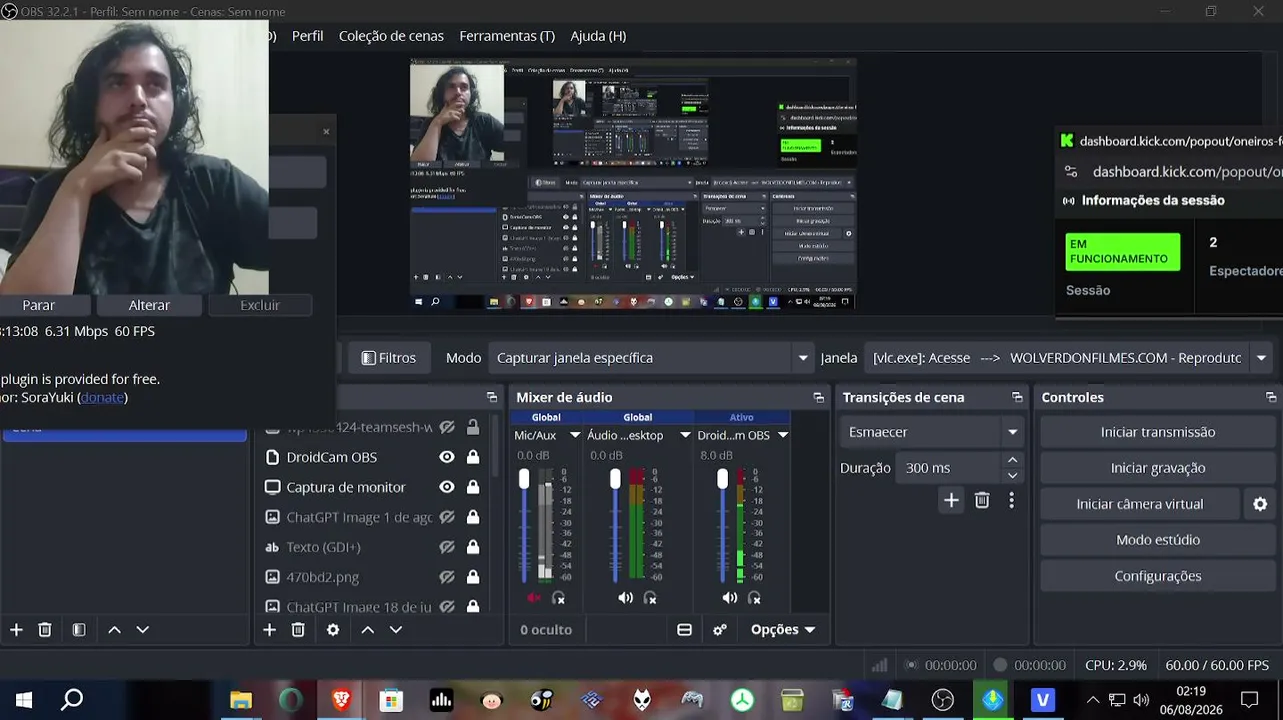Image resolution: width=1283 pixels, height=720 pixels.
Task: Move the selected source down
Action: point(396,630)
